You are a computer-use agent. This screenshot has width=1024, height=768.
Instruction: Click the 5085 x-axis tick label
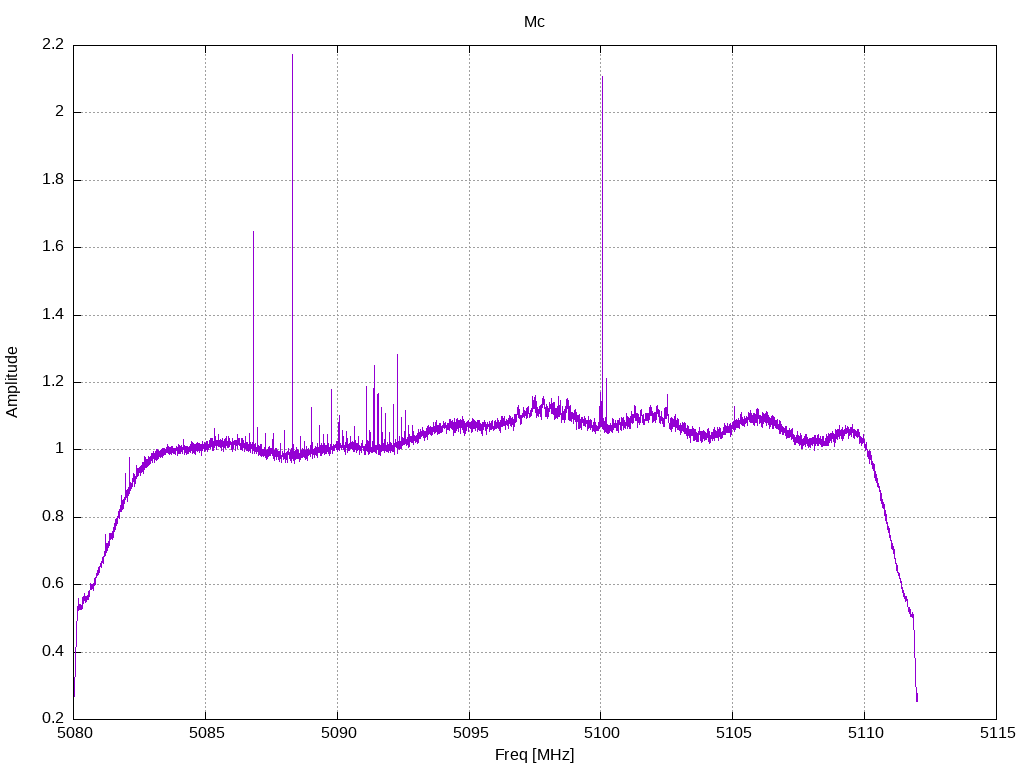206,733
